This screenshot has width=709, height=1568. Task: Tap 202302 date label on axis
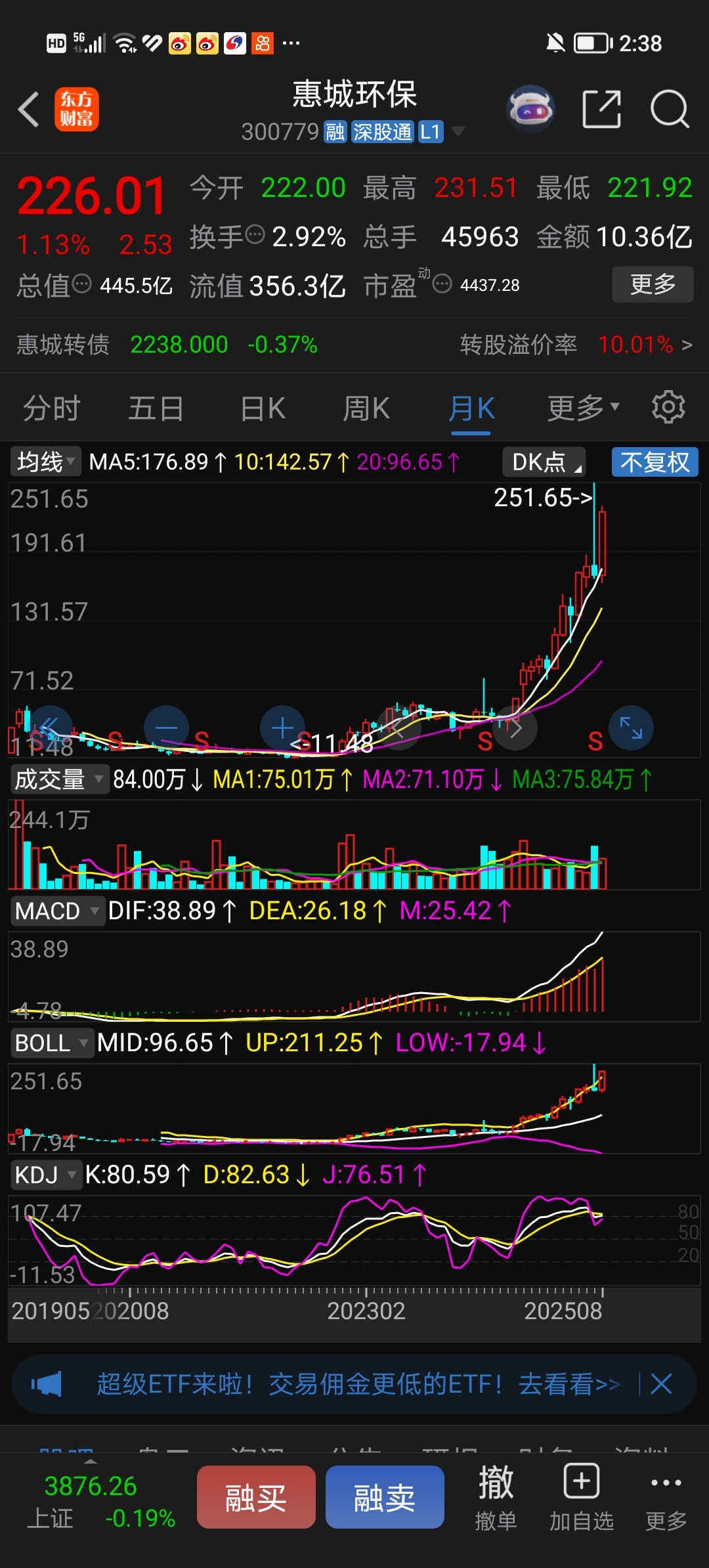pyautogui.click(x=366, y=1311)
